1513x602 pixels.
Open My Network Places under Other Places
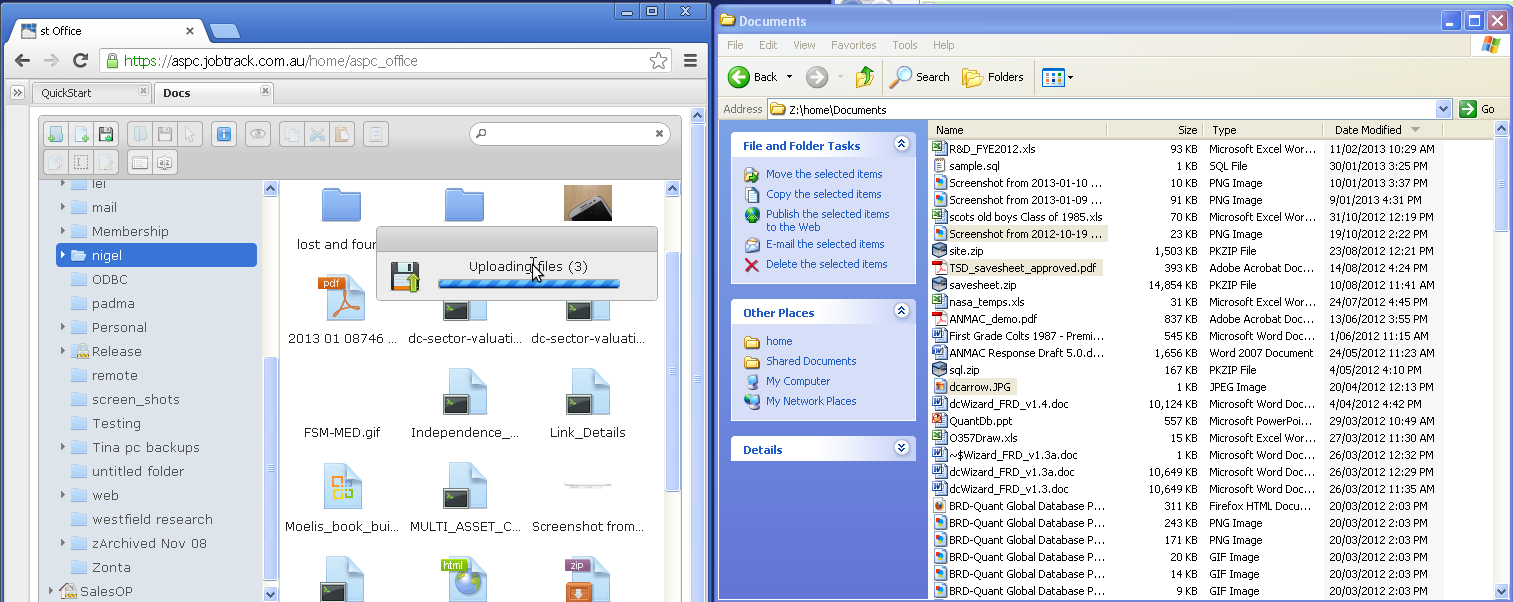click(x=812, y=400)
